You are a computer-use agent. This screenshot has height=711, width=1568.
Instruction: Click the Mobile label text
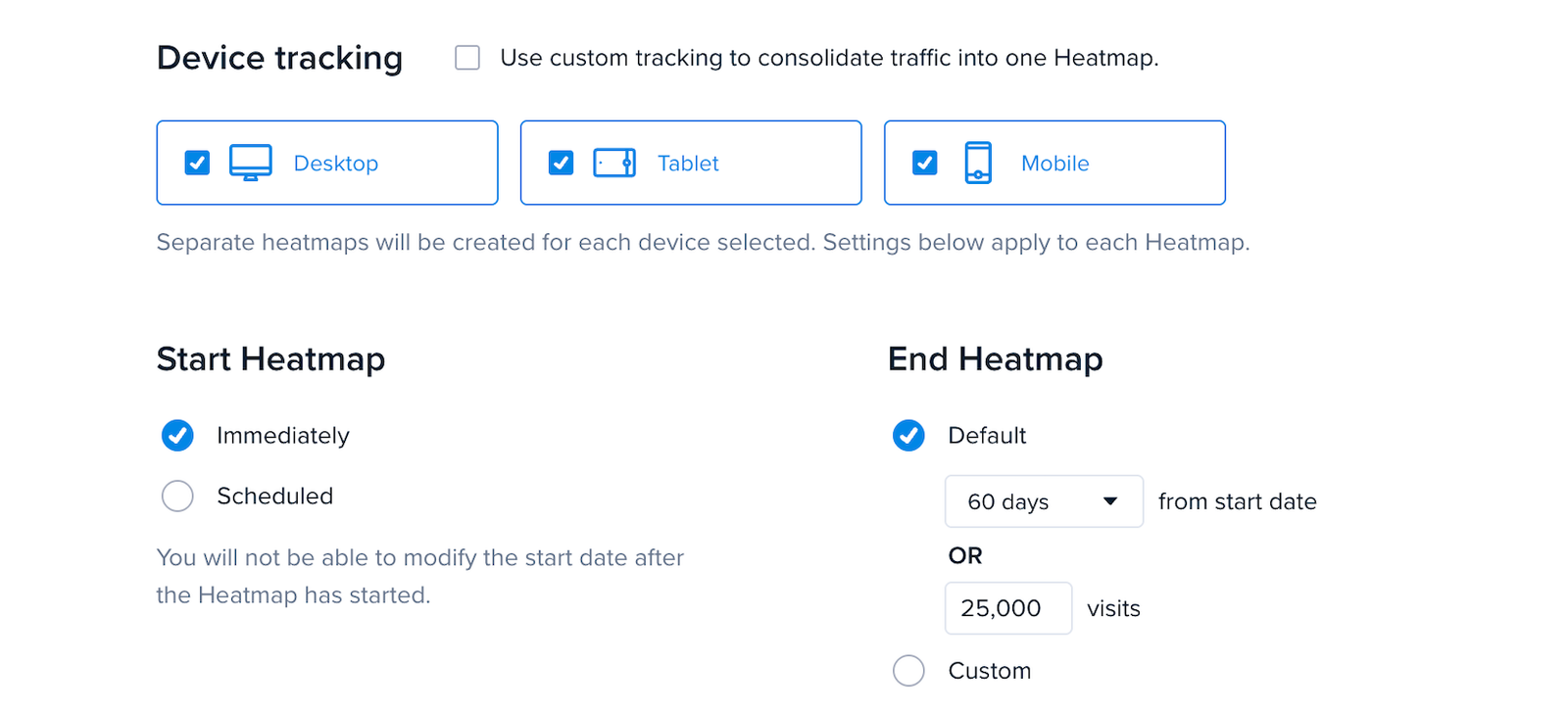[x=1055, y=164]
